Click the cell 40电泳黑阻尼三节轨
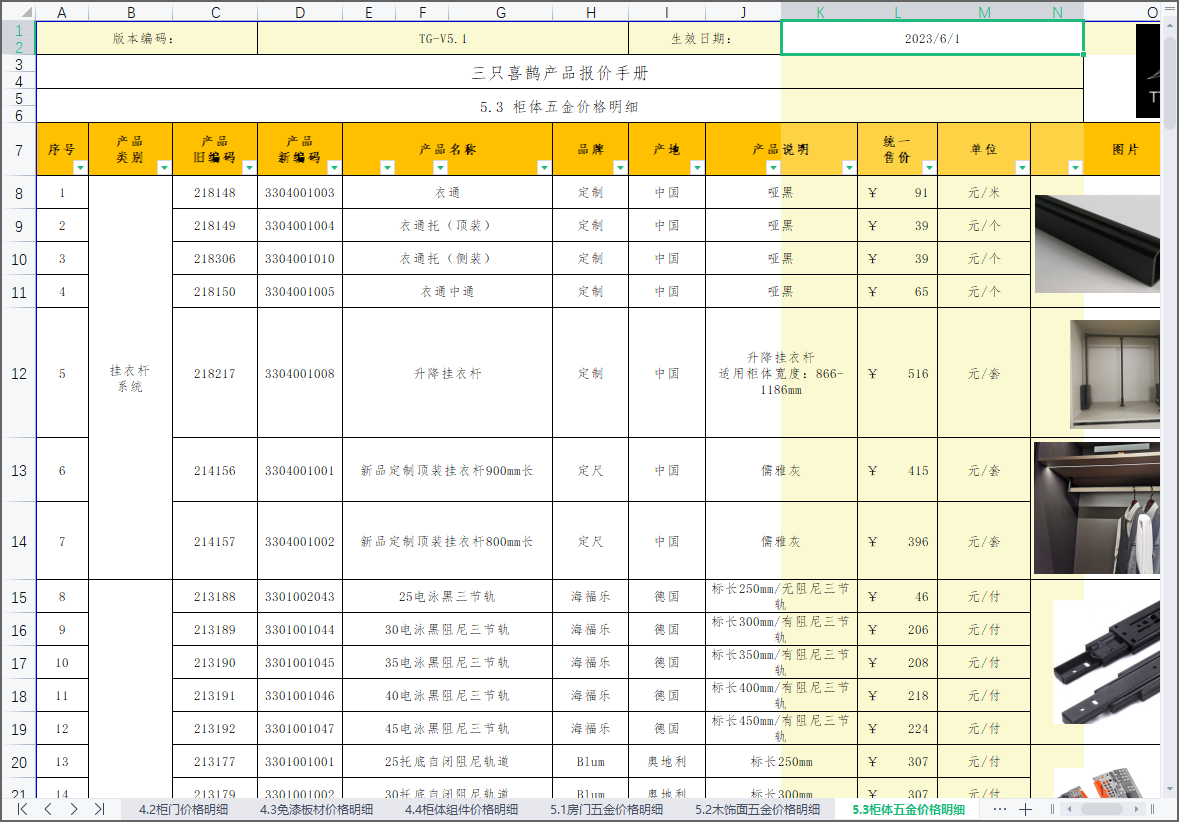Viewport: 1179px width, 822px height. pyautogui.click(x=447, y=696)
